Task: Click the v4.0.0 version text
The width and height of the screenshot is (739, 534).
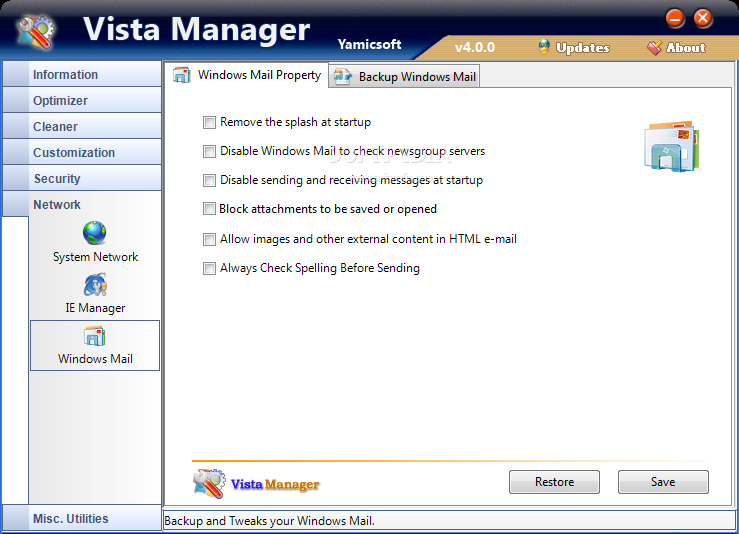Action: coord(475,48)
